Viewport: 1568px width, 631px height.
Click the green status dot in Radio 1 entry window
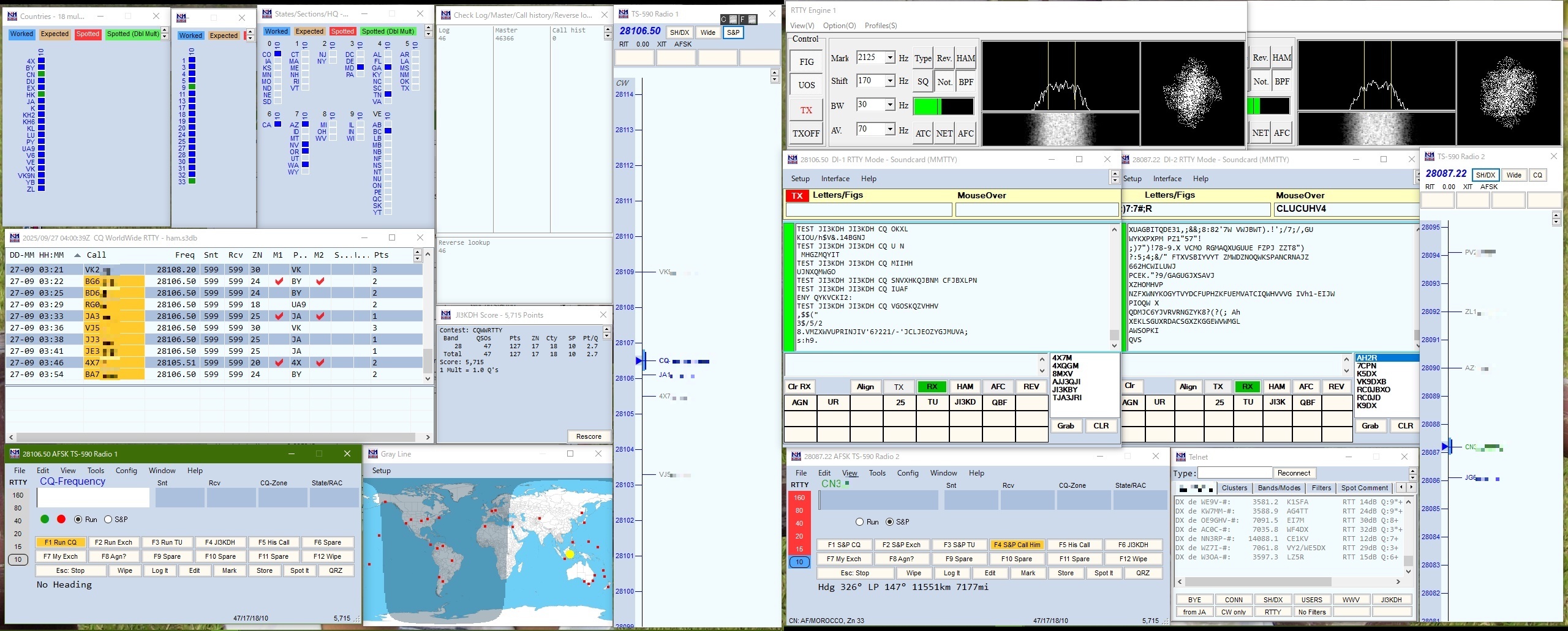[44, 519]
